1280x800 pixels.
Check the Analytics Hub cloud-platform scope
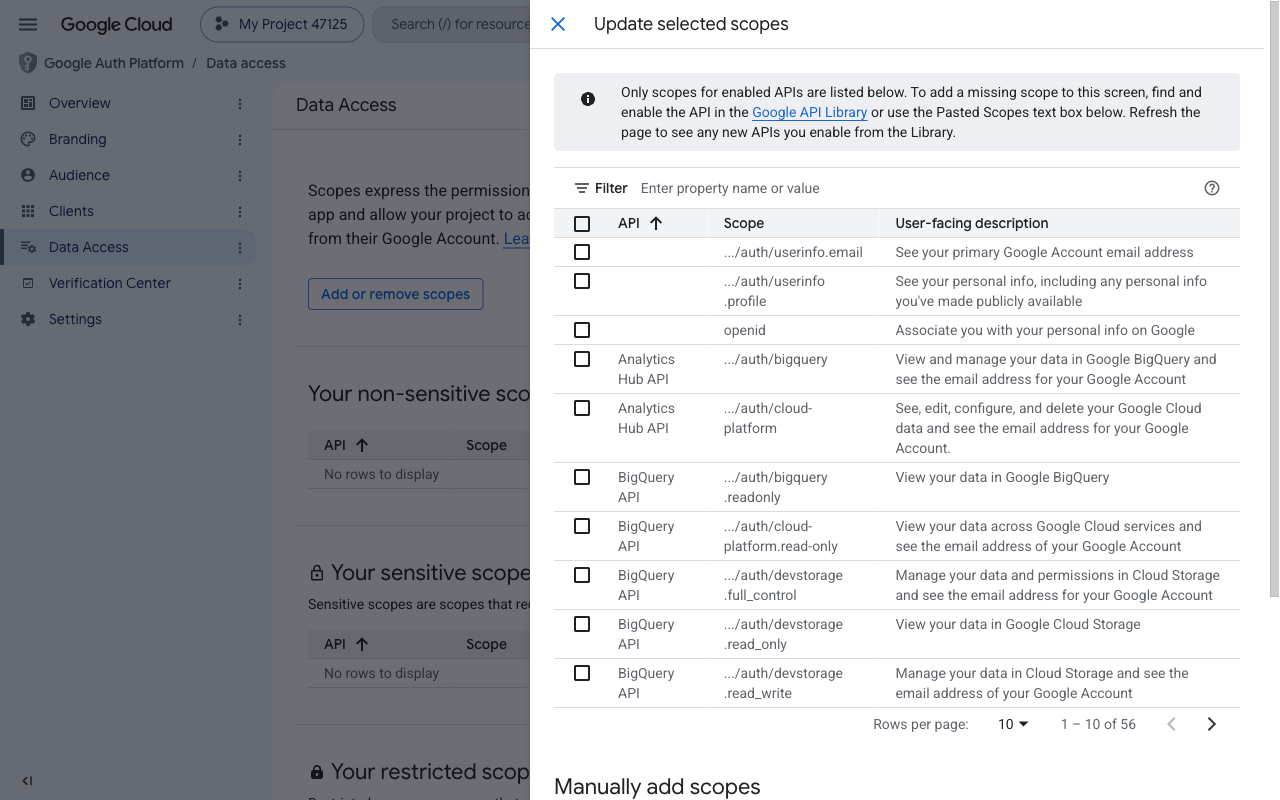(x=582, y=408)
